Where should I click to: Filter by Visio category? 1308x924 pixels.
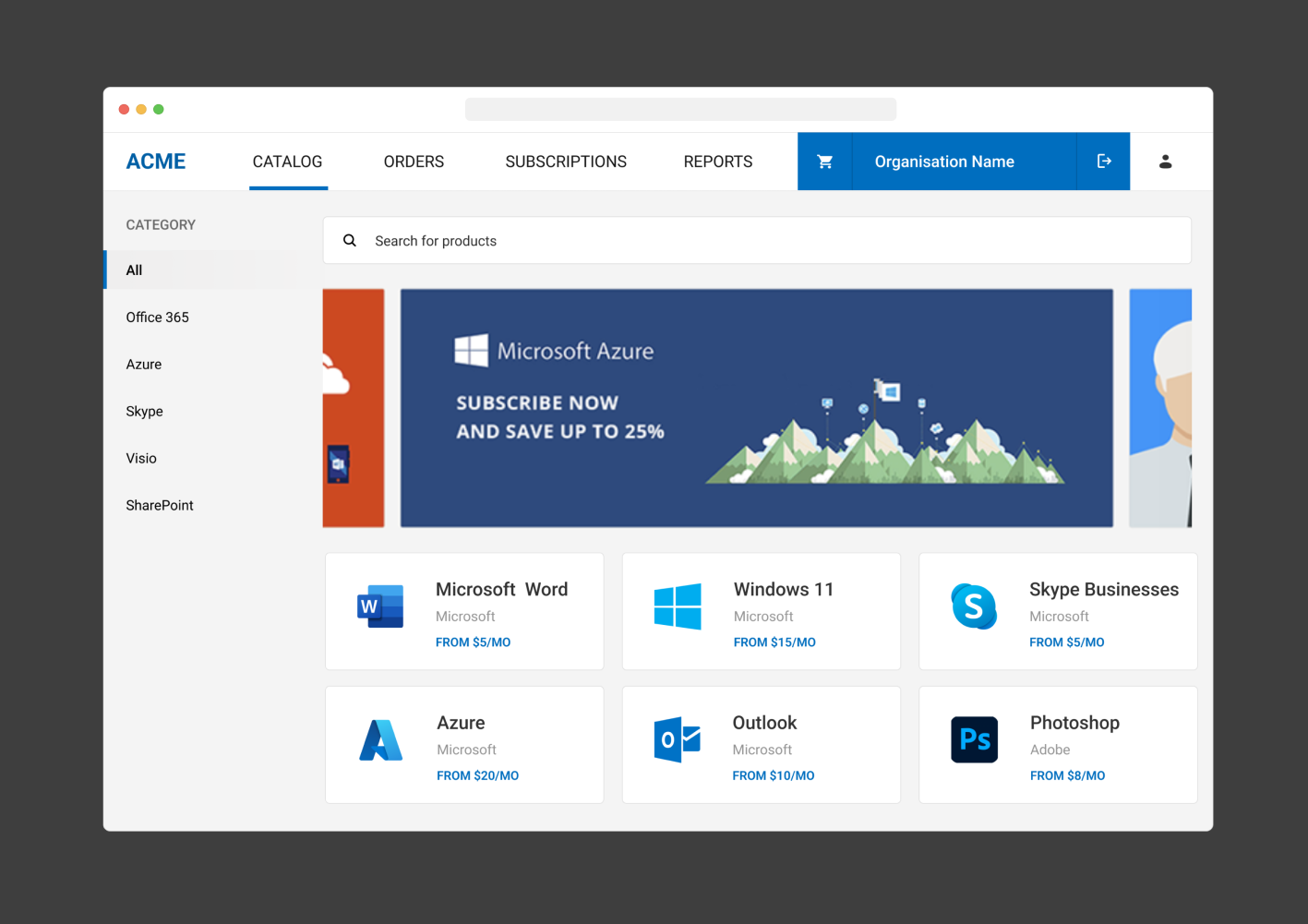(x=141, y=459)
